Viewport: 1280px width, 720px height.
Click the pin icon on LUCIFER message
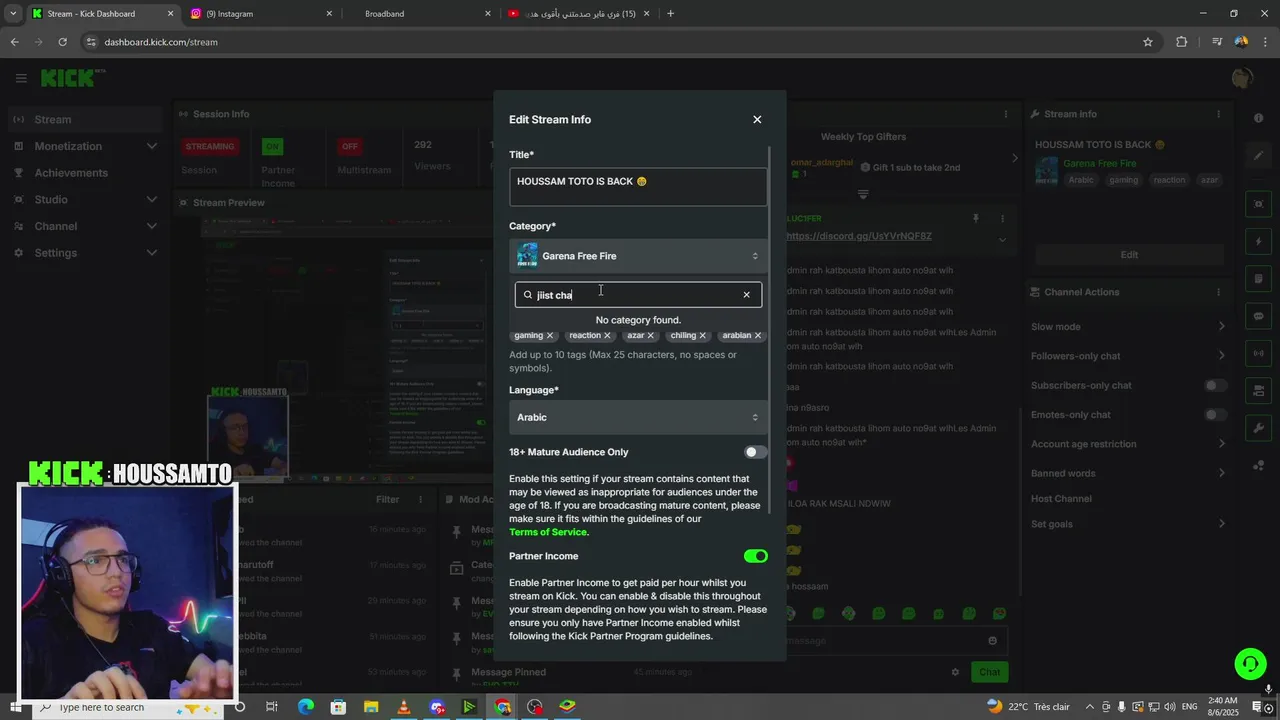(976, 218)
